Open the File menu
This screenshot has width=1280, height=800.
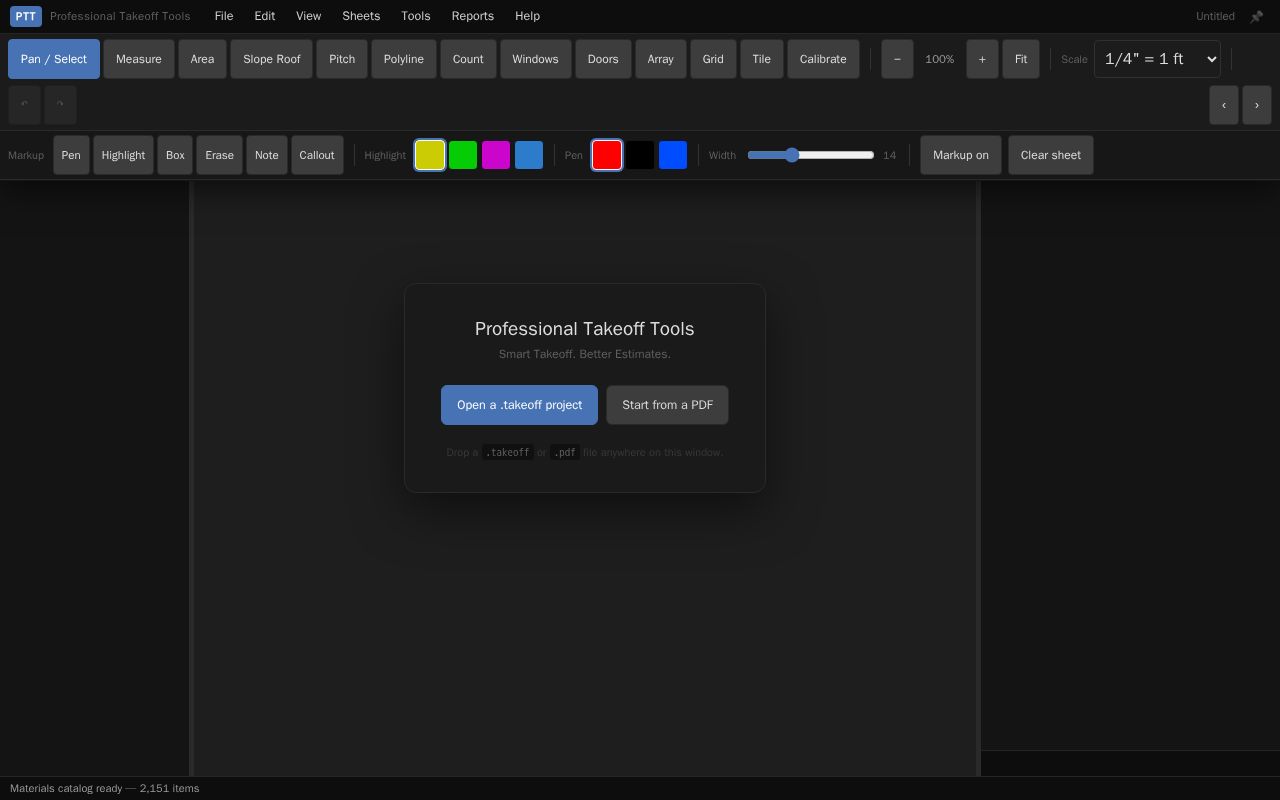tap(224, 16)
